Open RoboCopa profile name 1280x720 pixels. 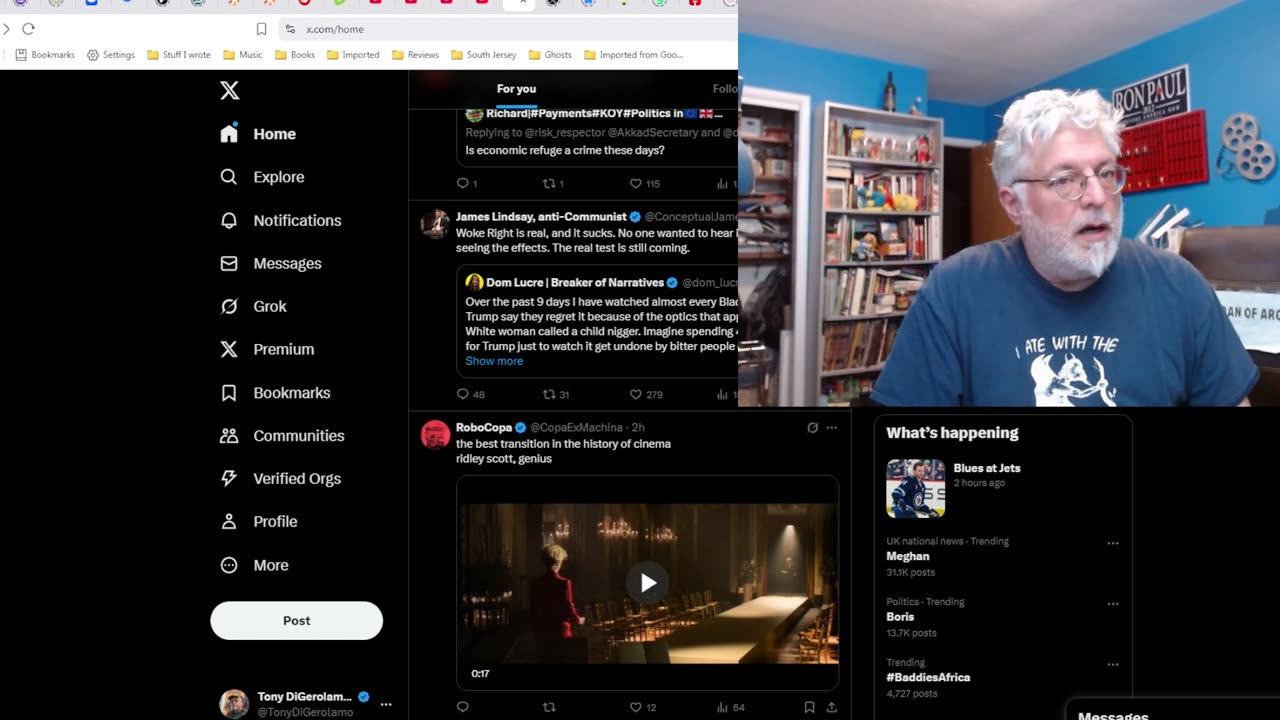(x=484, y=427)
